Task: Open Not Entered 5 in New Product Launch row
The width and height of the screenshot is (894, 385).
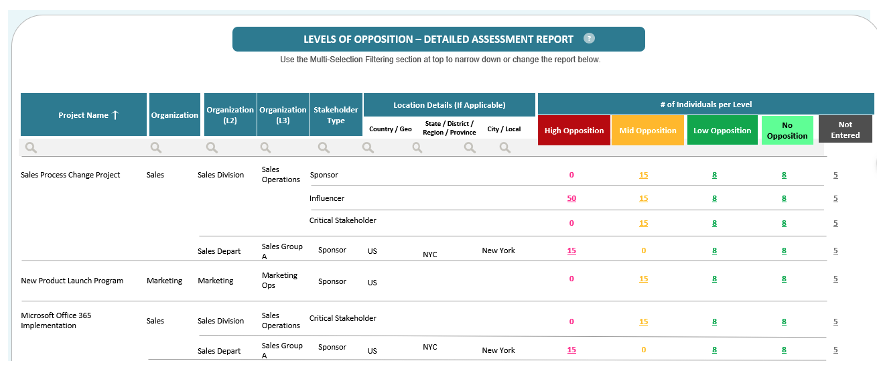Action: click(x=835, y=279)
